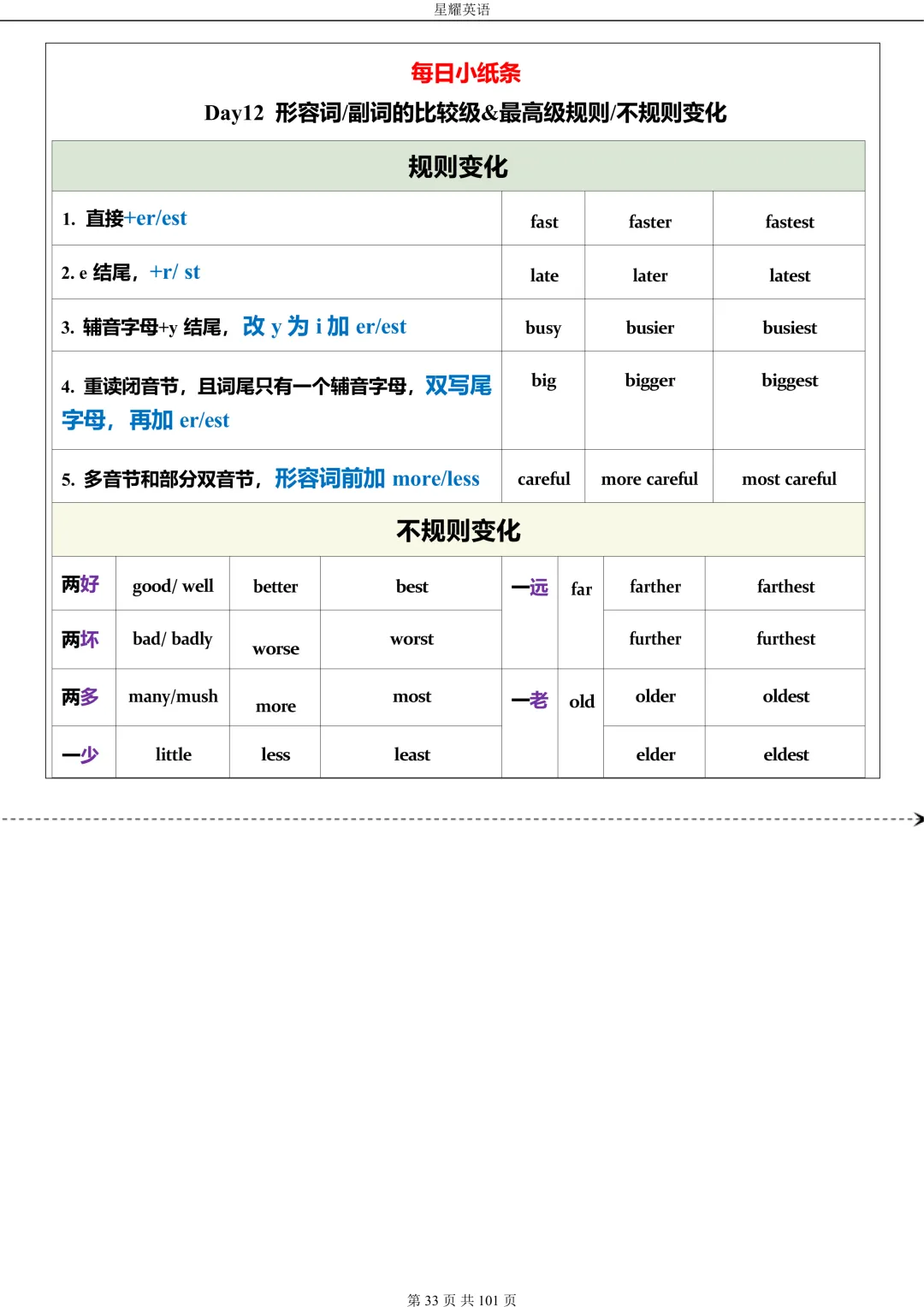The width and height of the screenshot is (924, 1307).
Task: Click the 规则变化 section header
Action: [x=459, y=167]
